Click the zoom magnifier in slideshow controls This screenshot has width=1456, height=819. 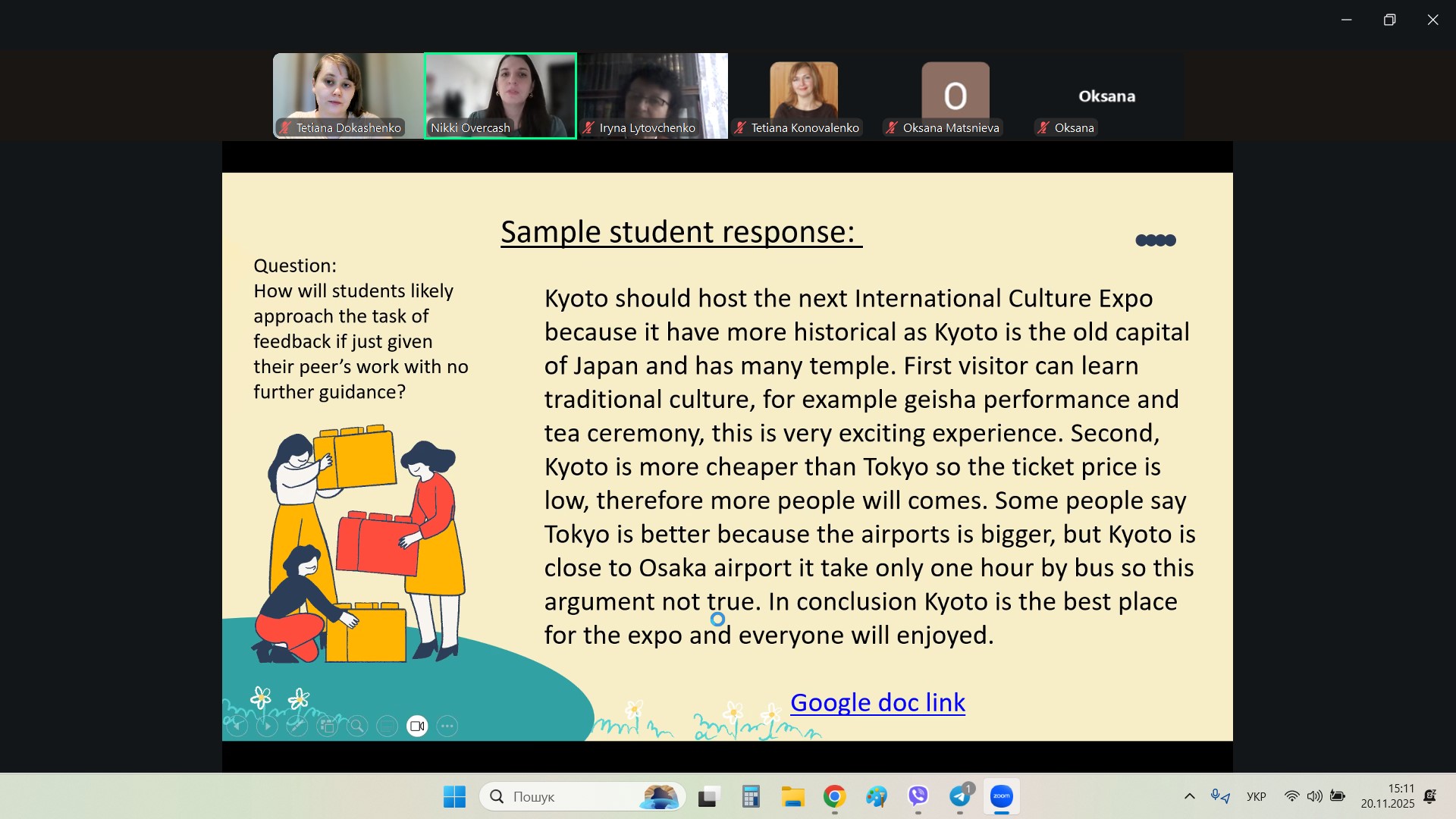point(357,726)
